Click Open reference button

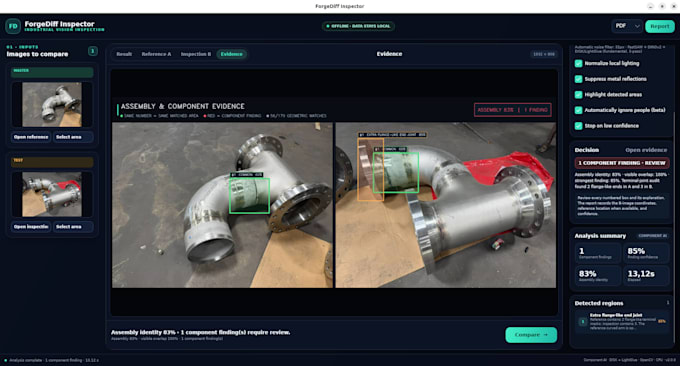pos(31,137)
